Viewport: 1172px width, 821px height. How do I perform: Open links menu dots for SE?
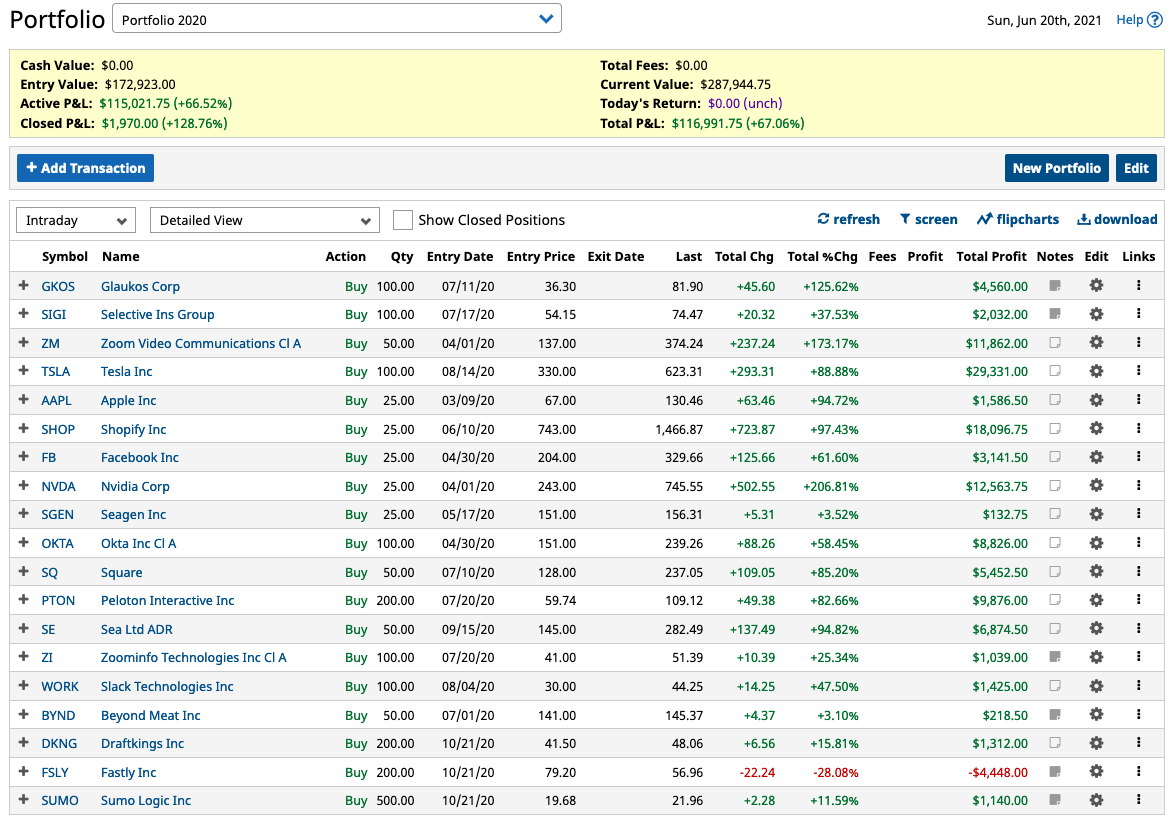[1138, 628]
